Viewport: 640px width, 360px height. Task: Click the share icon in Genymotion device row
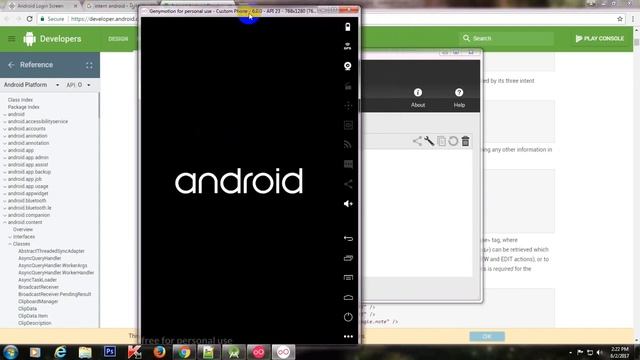click(417, 141)
